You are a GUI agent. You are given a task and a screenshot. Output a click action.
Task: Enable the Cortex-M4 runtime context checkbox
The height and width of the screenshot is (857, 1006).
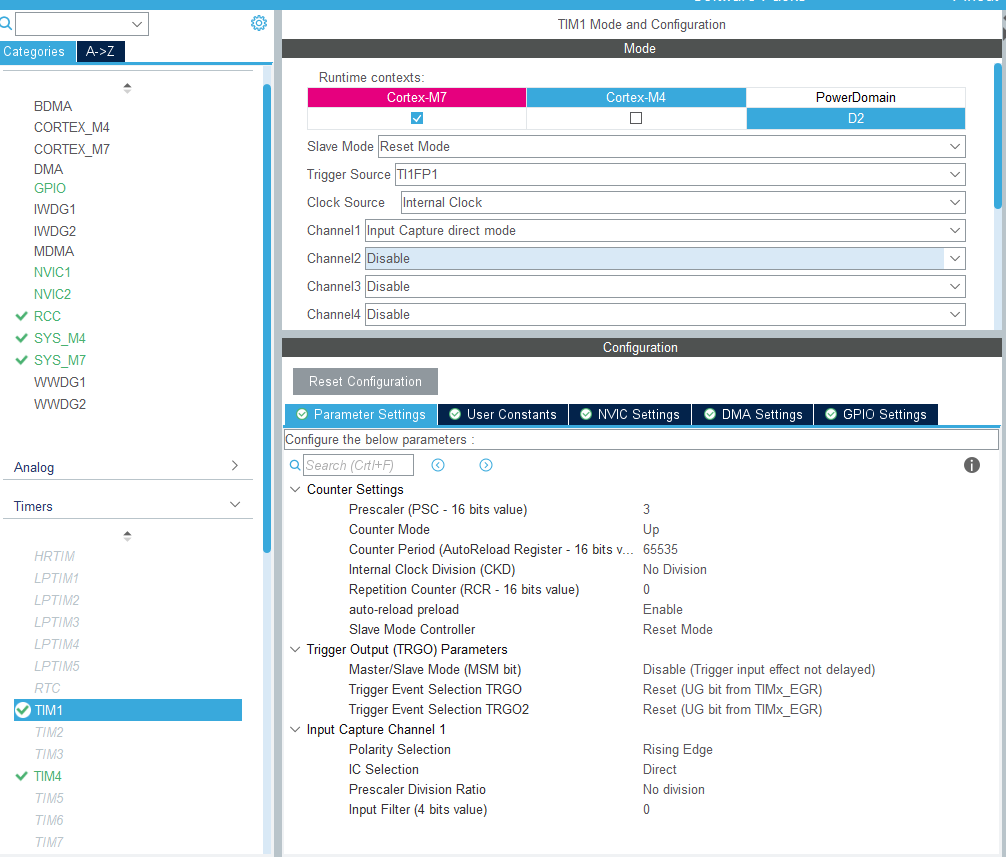pyautogui.click(x=636, y=118)
